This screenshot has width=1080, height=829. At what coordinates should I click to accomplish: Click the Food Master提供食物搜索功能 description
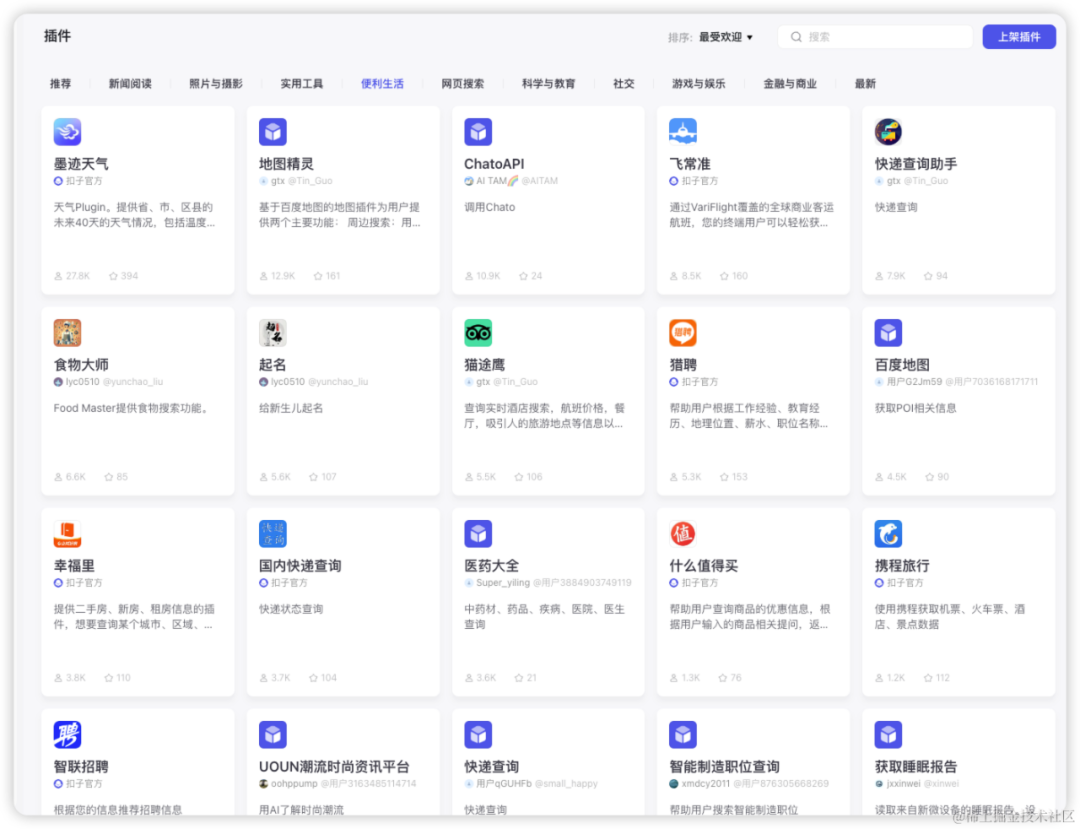point(131,408)
